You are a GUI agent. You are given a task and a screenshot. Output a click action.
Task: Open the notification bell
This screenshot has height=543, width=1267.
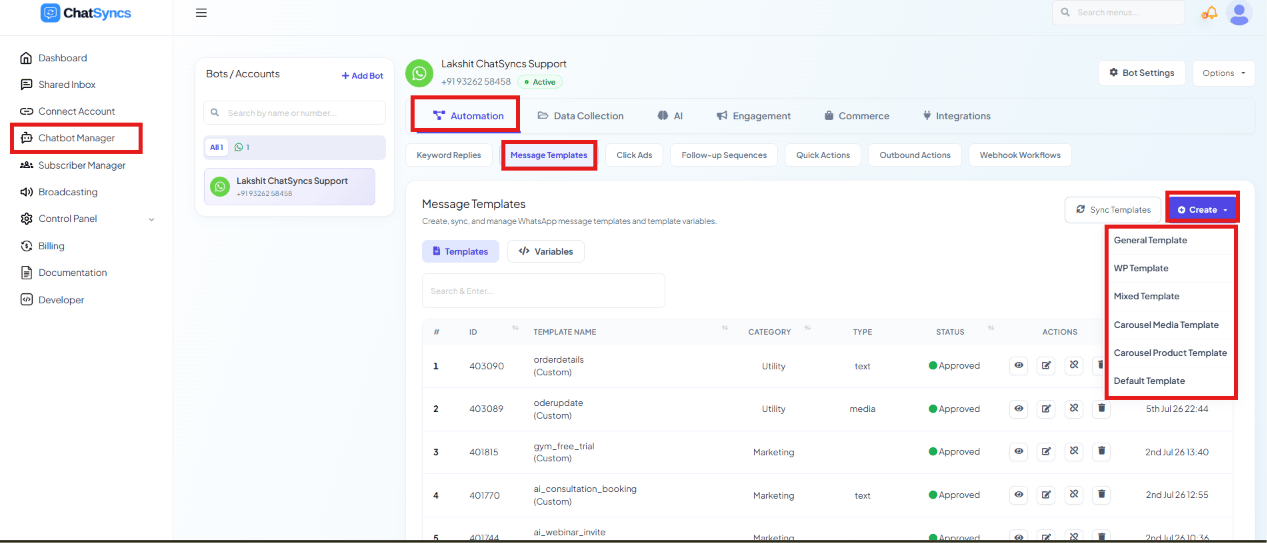click(x=1210, y=13)
